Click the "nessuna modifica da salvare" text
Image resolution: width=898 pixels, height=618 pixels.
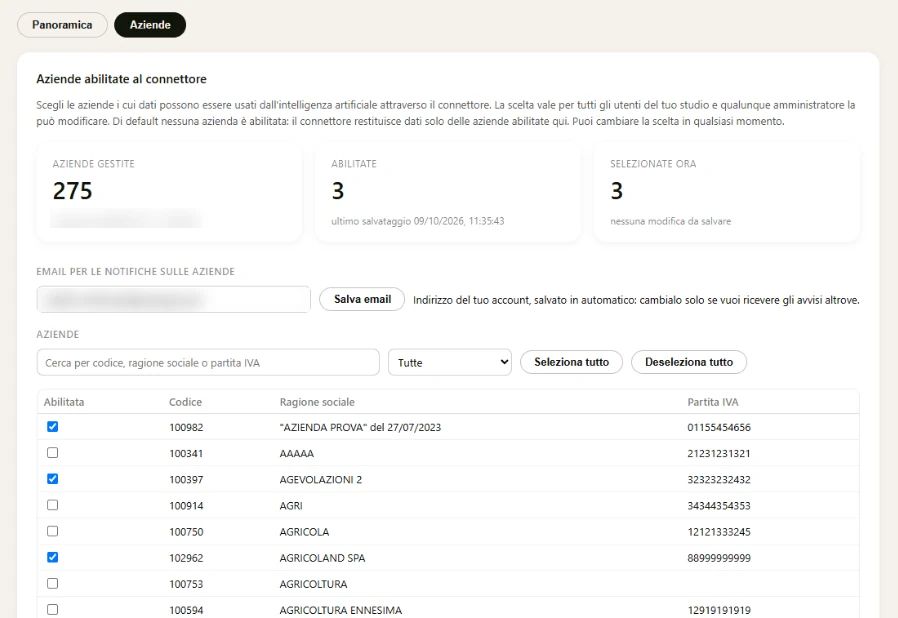[x=670, y=221]
